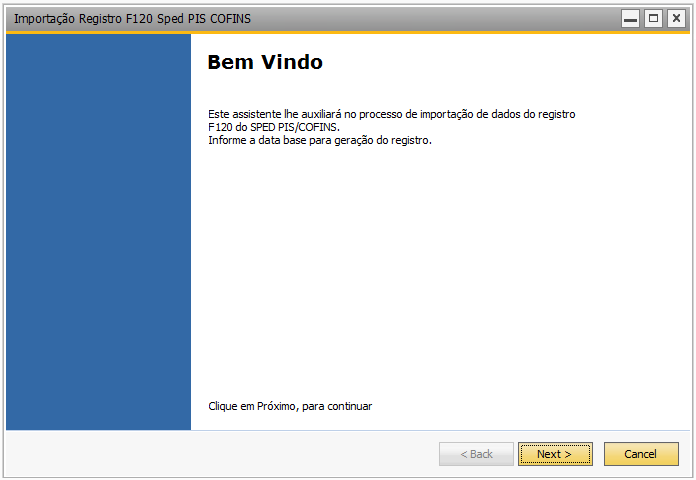Maximize the import wizard window

pyautogui.click(x=653, y=19)
